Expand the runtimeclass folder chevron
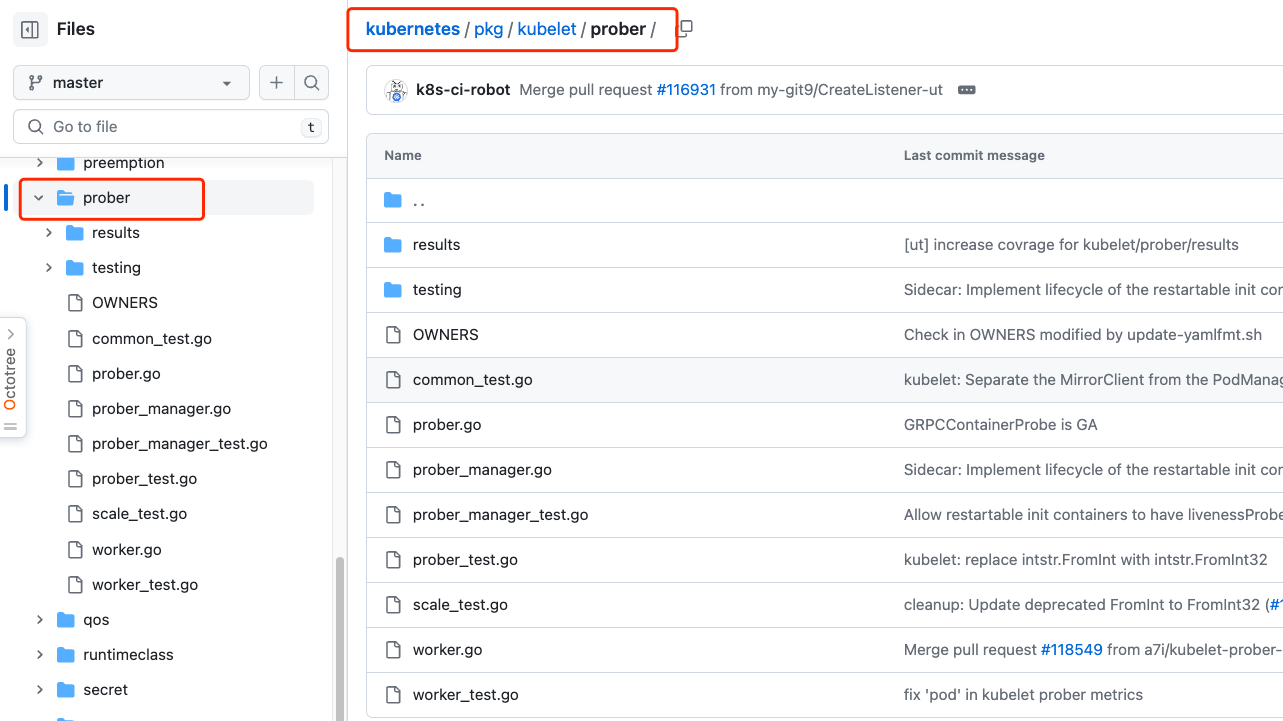This screenshot has width=1283, height=721. pos(40,655)
